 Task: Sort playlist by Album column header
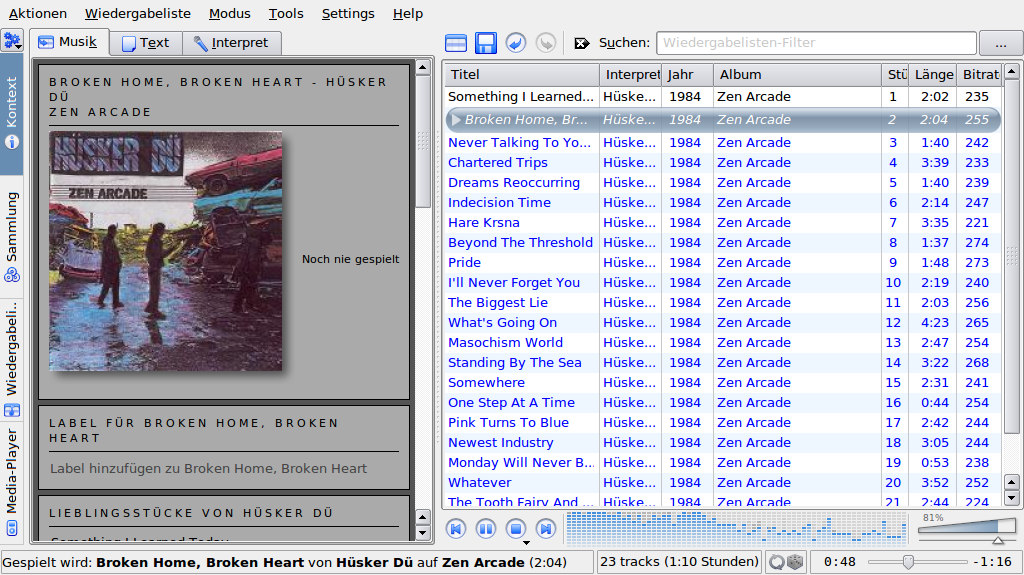point(797,74)
